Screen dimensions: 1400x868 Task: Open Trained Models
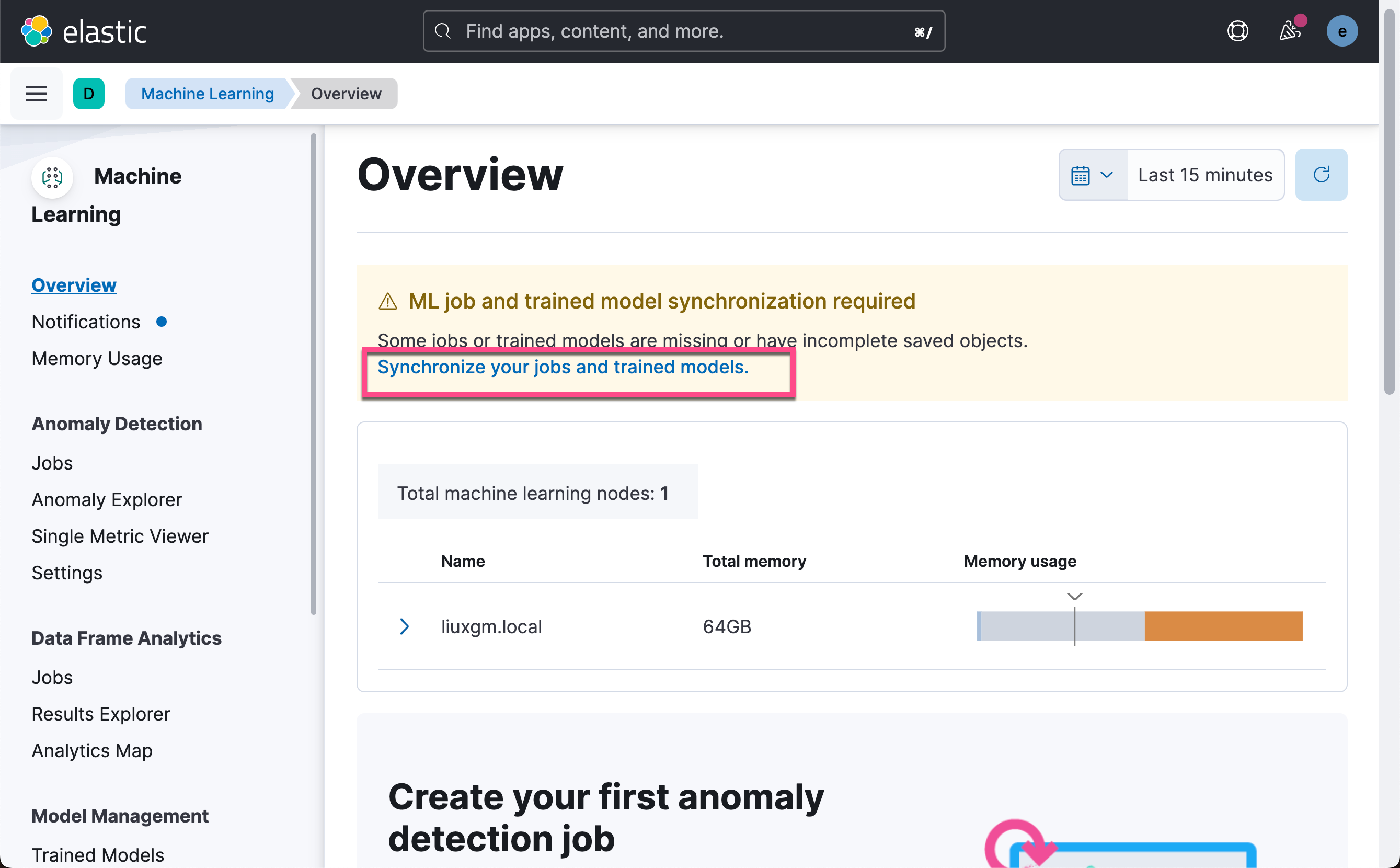(x=98, y=855)
